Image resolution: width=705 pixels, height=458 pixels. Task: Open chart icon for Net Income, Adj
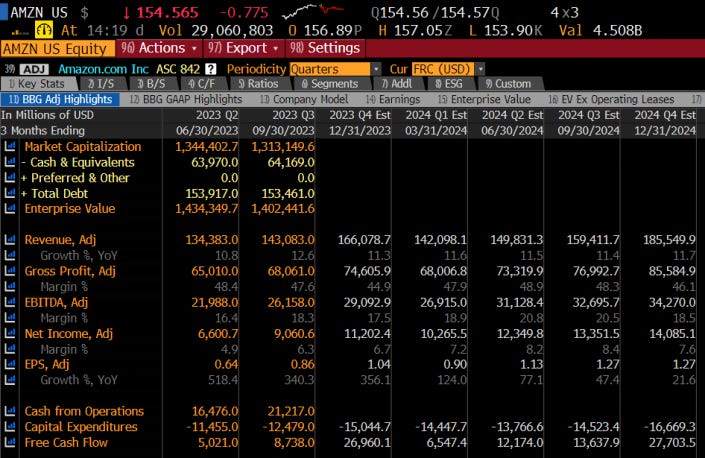(x=9, y=333)
